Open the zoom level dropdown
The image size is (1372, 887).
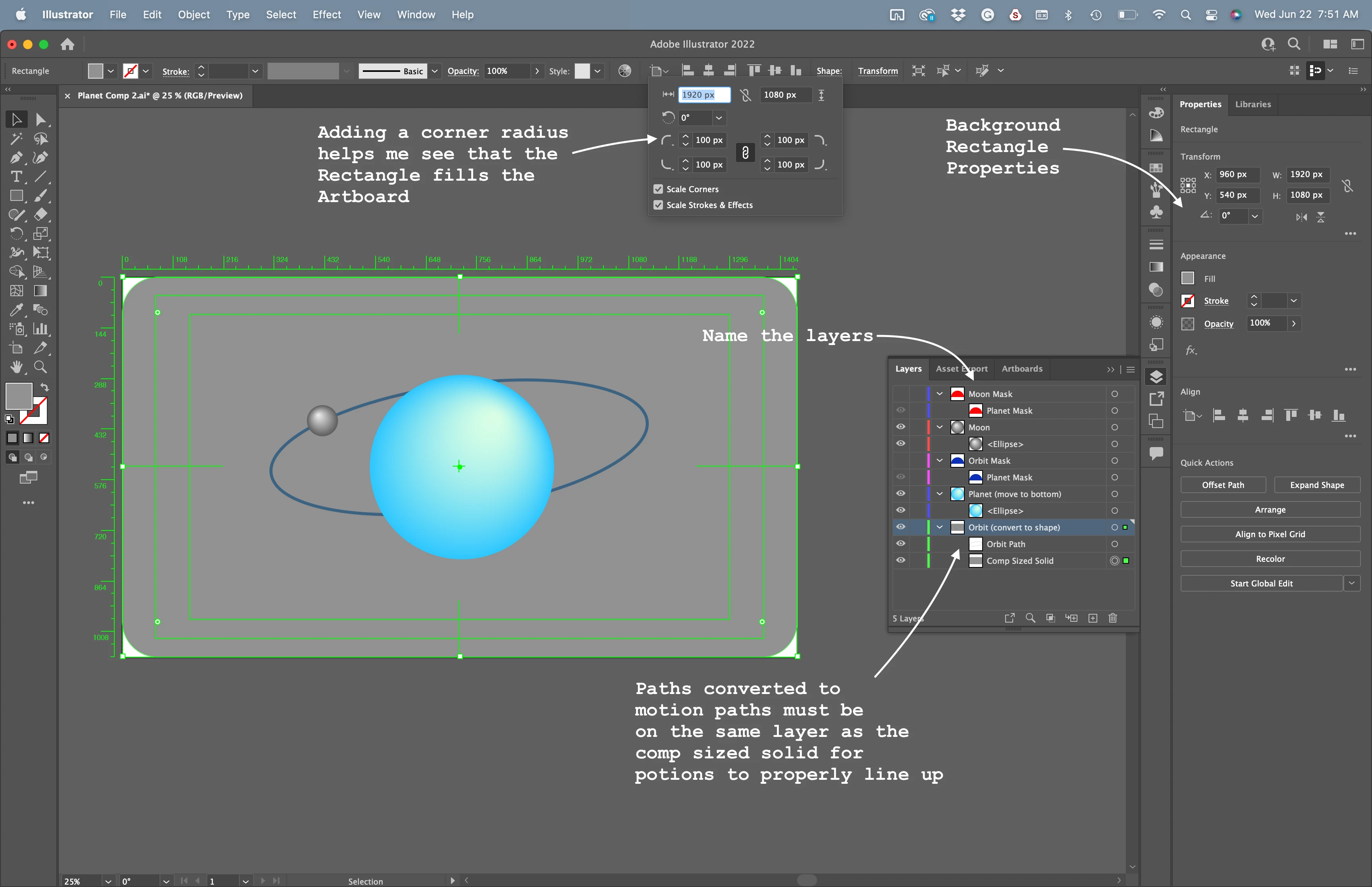[x=108, y=881]
